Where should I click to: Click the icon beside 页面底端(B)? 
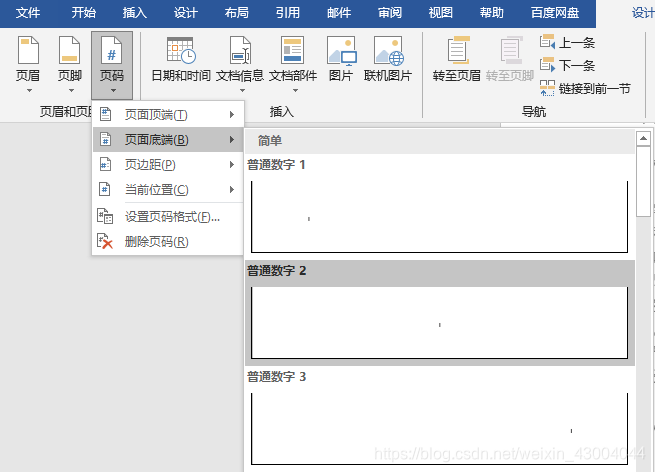pyautogui.click(x=106, y=139)
